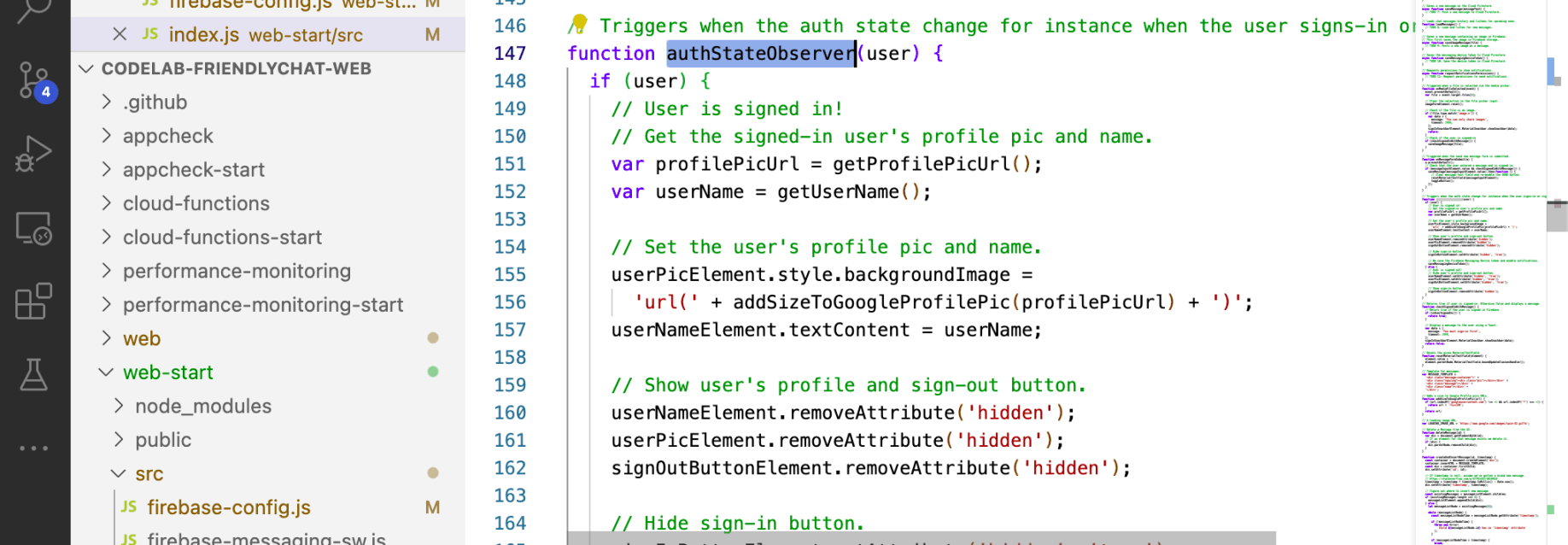Click userPicElement.style.backgroundImage on line 155
The image size is (1568, 545).
point(810,274)
